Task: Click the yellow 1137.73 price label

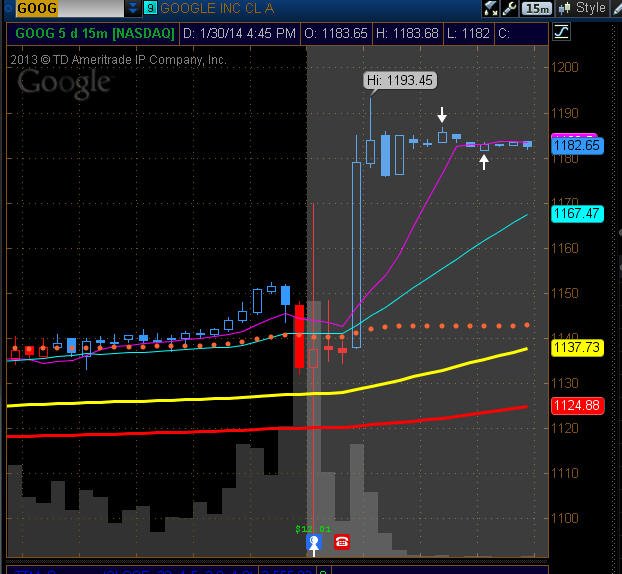Action: click(x=577, y=348)
